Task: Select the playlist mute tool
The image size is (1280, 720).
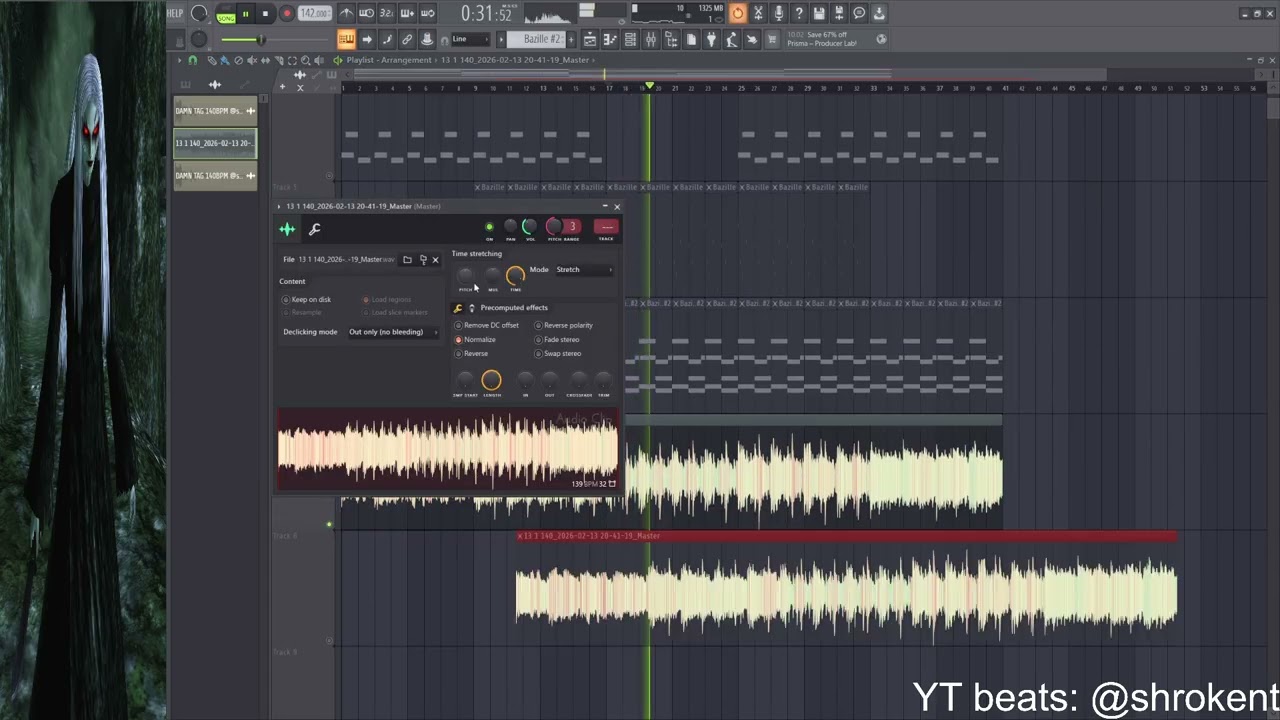Action: (x=251, y=60)
